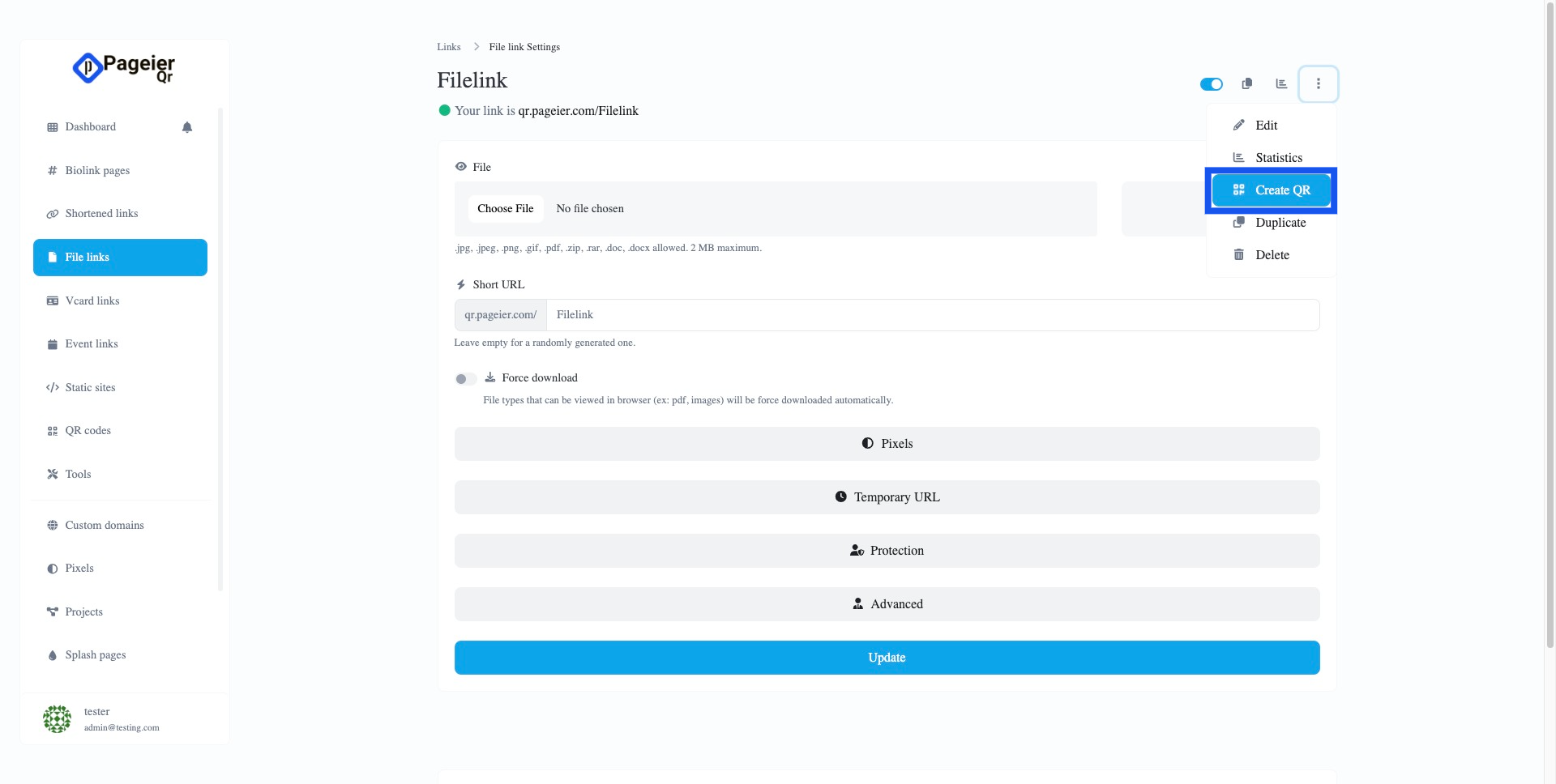Expand the Protection section

pos(887,551)
